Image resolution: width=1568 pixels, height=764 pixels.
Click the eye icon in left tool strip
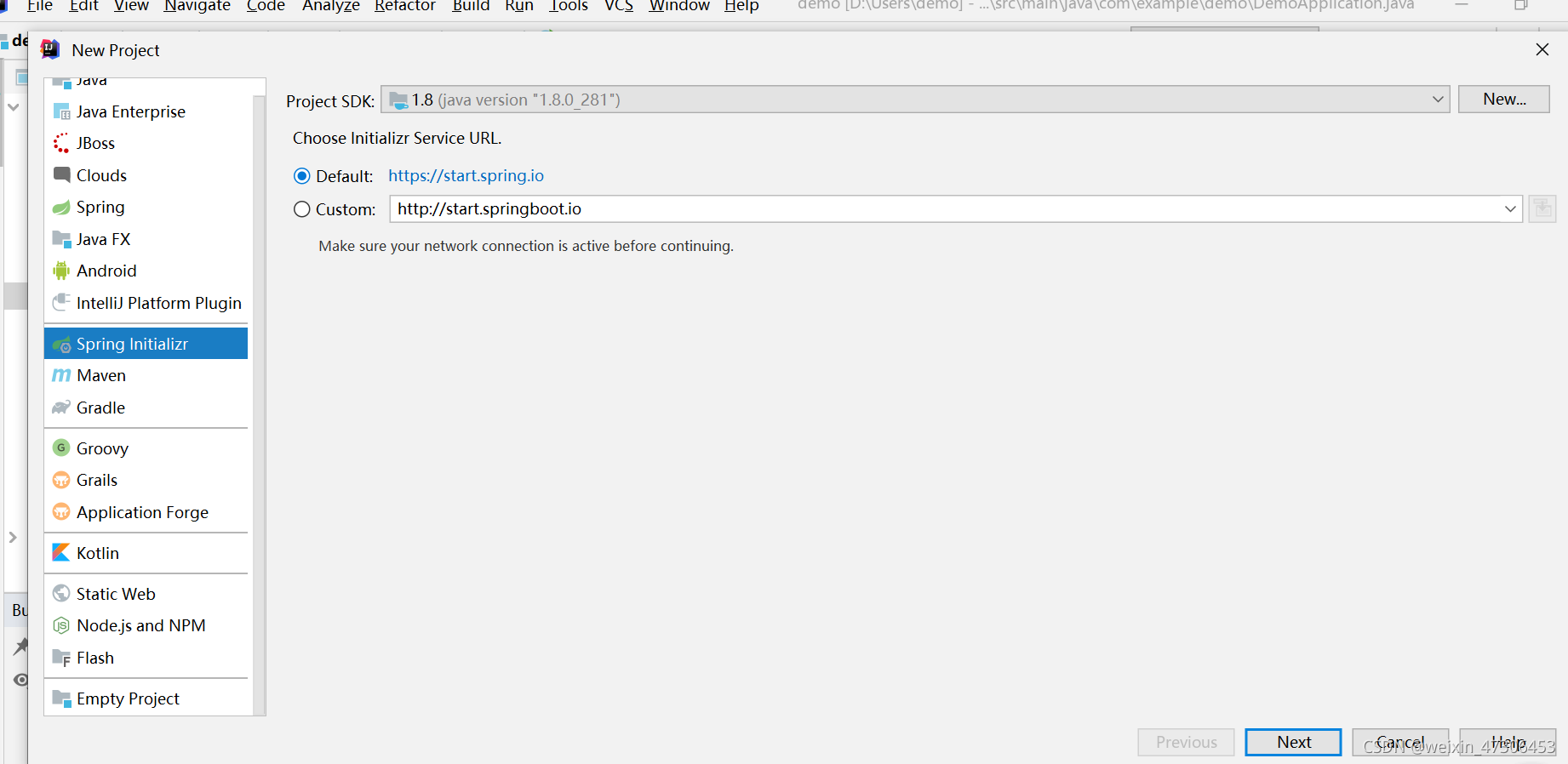pos(21,680)
